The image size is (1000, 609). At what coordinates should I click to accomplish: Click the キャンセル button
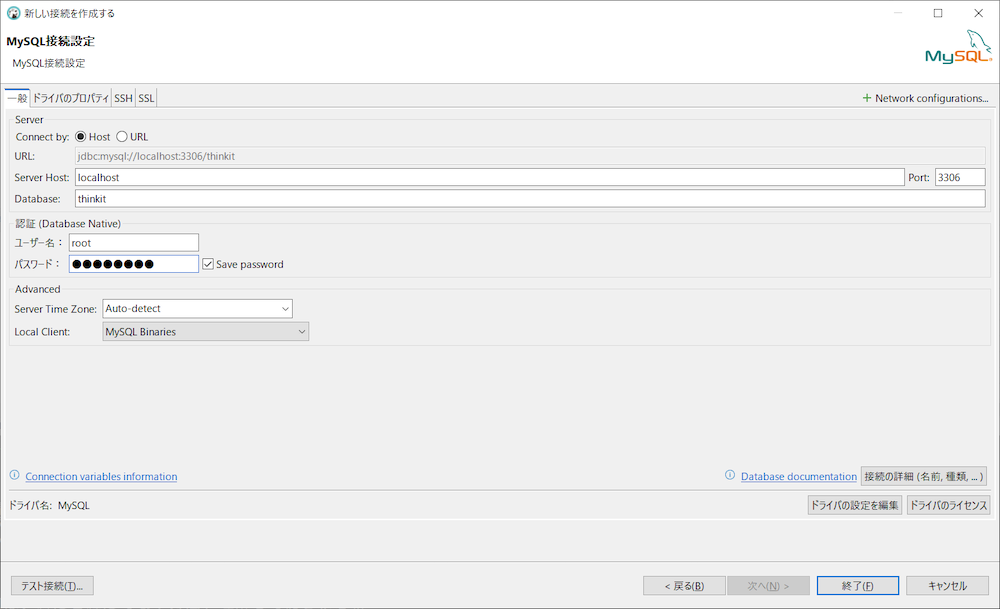pos(947,585)
